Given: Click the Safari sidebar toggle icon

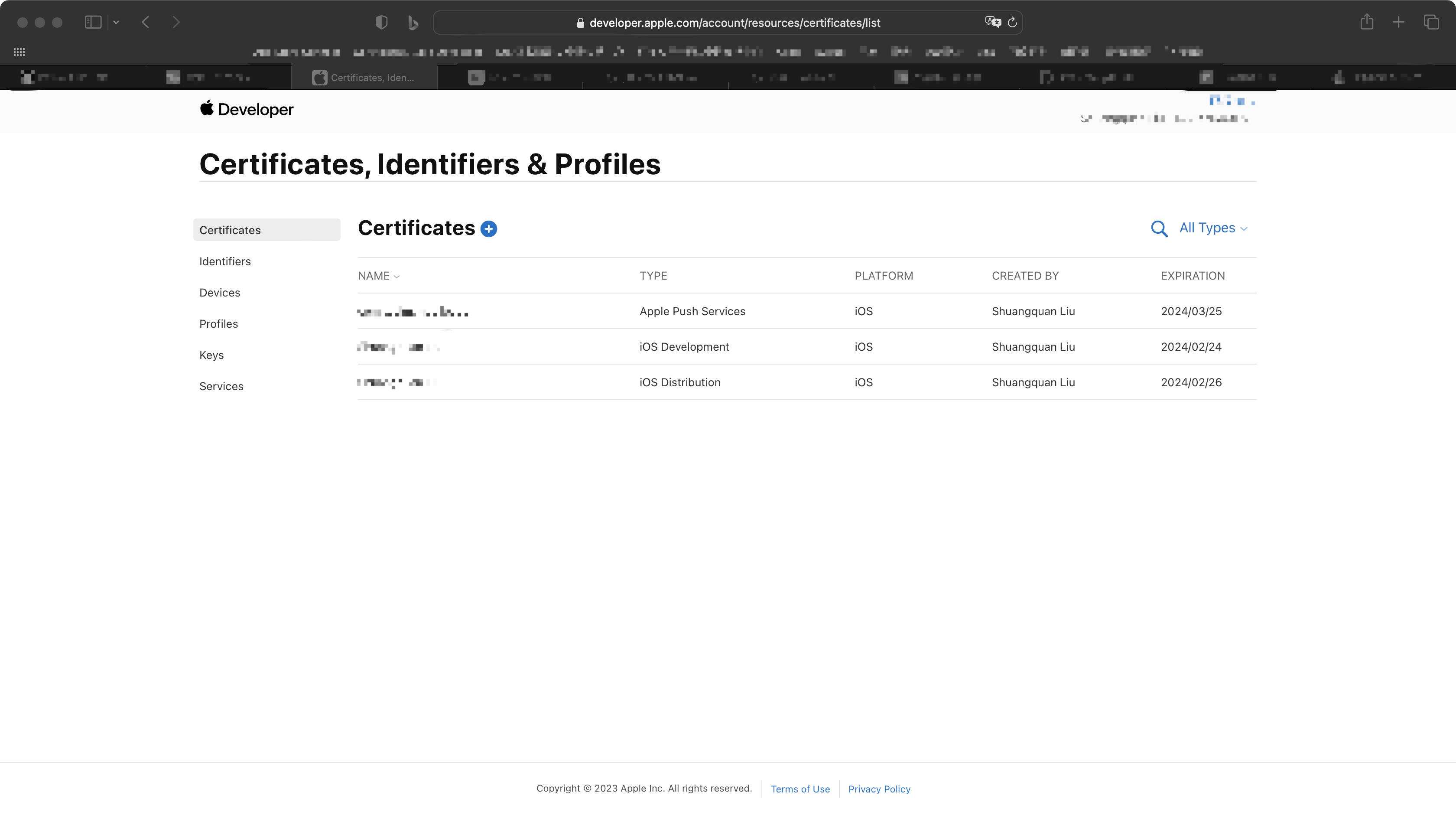Looking at the screenshot, I should tap(93, 22).
